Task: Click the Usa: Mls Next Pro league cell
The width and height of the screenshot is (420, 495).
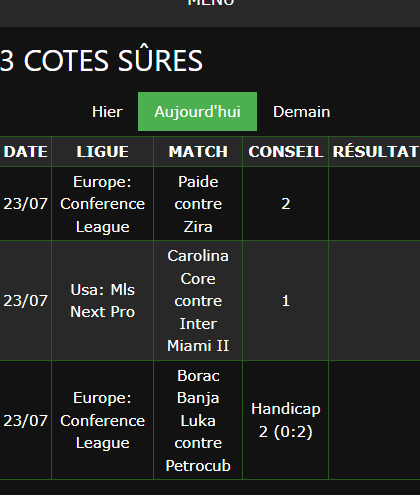Action: point(102,301)
